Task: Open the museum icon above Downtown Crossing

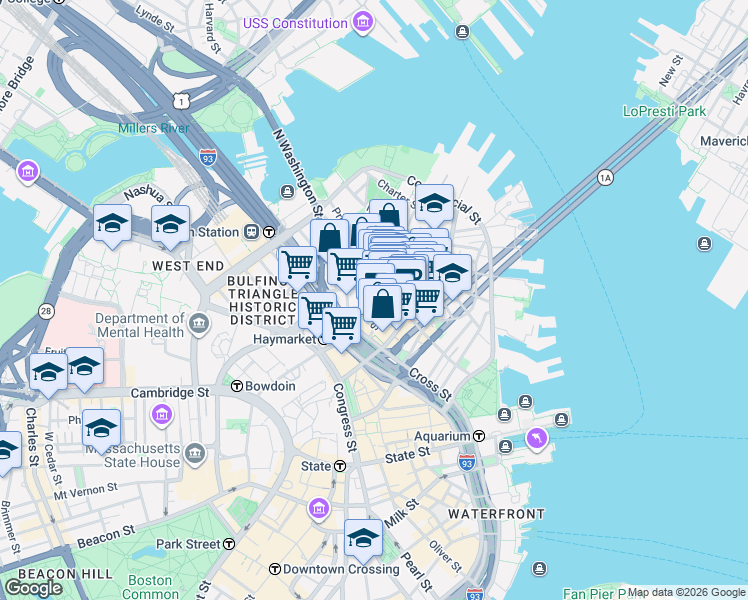Action: tap(319, 509)
